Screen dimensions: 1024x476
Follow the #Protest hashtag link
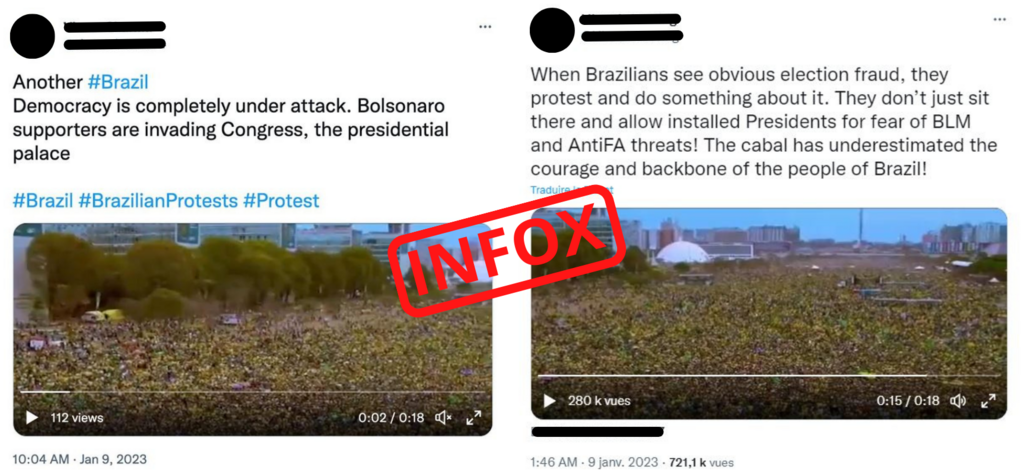point(281,200)
